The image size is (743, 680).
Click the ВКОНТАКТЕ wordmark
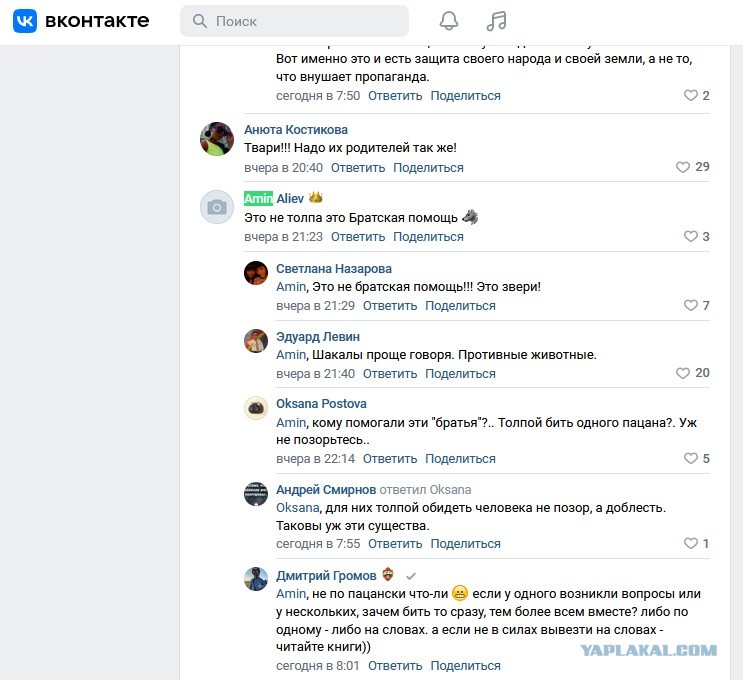(x=97, y=21)
